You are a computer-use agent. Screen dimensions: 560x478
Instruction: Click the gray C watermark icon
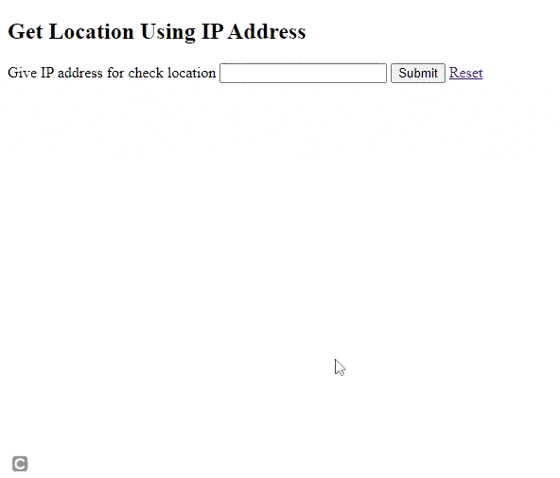coord(20,464)
